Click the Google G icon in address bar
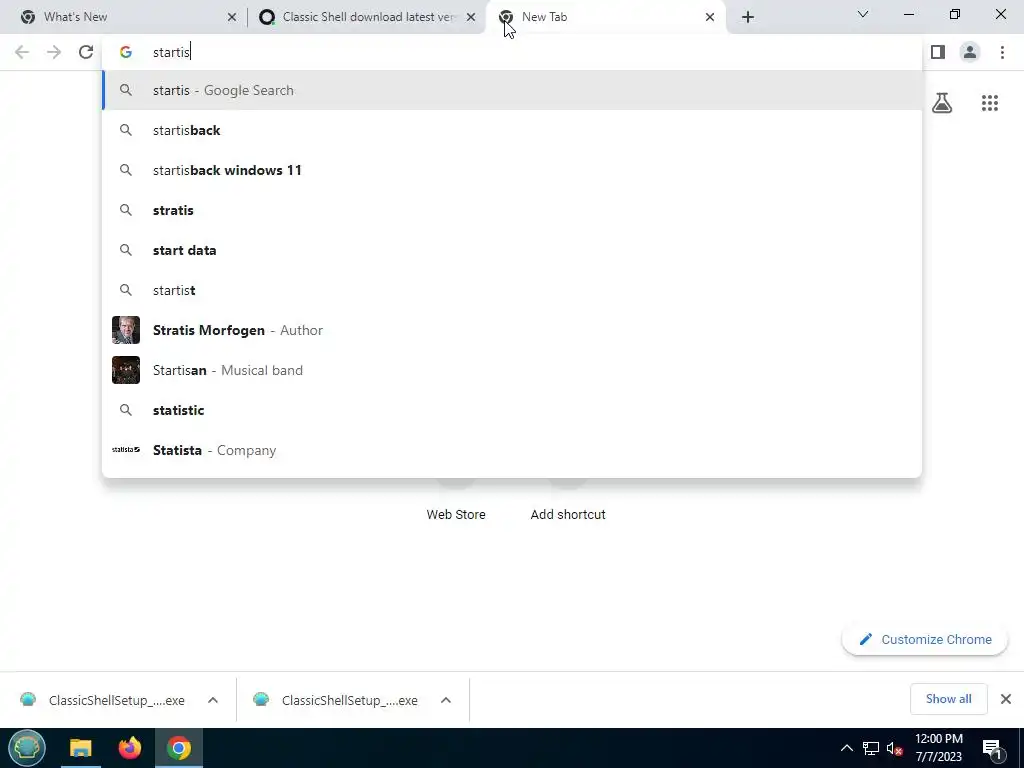 tap(126, 52)
